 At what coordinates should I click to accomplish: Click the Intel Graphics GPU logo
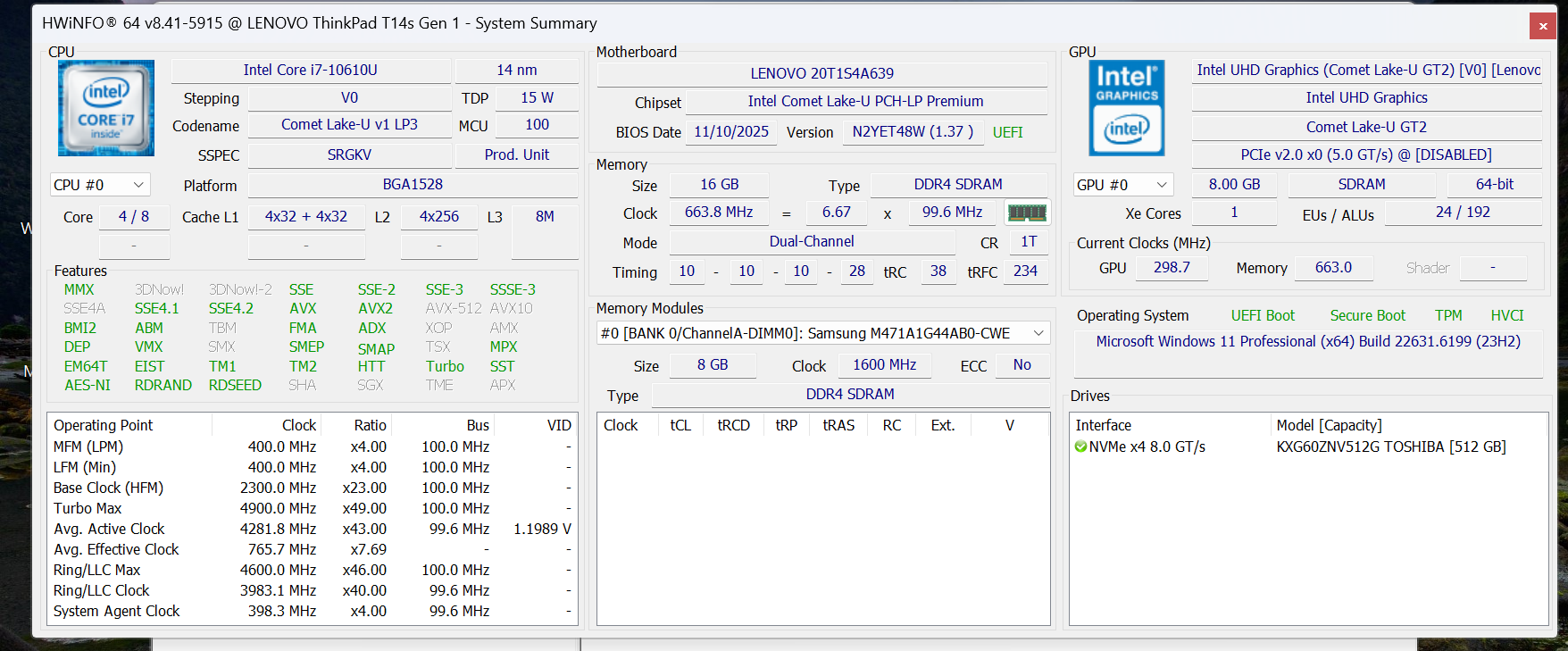pyautogui.click(x=1127, y=108)
